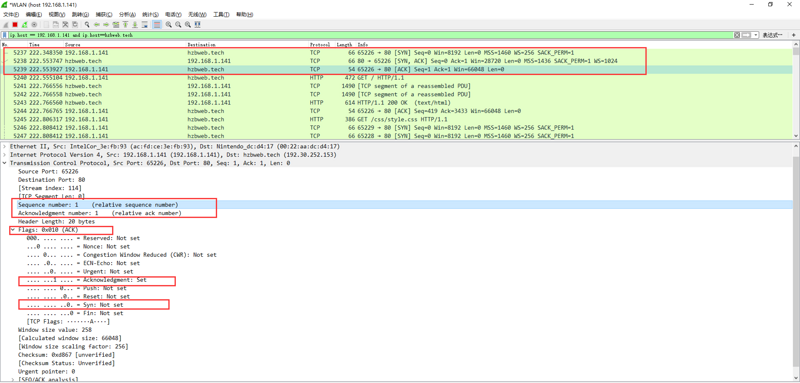Screen dimensions: 800x383
Task: Open the 捕获(C) menu
Action: pyautogui.click(x=104, y=14)
